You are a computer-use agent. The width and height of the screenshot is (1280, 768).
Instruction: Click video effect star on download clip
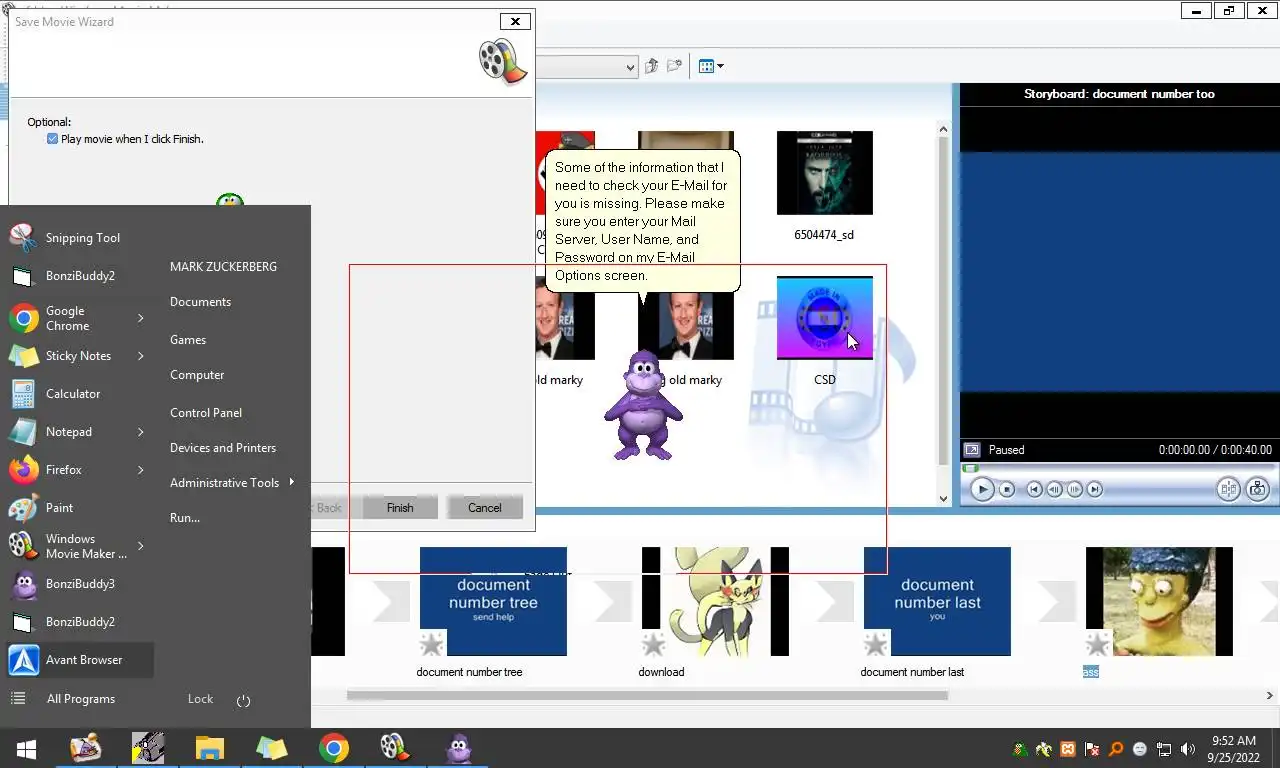[x=653, y=644]
